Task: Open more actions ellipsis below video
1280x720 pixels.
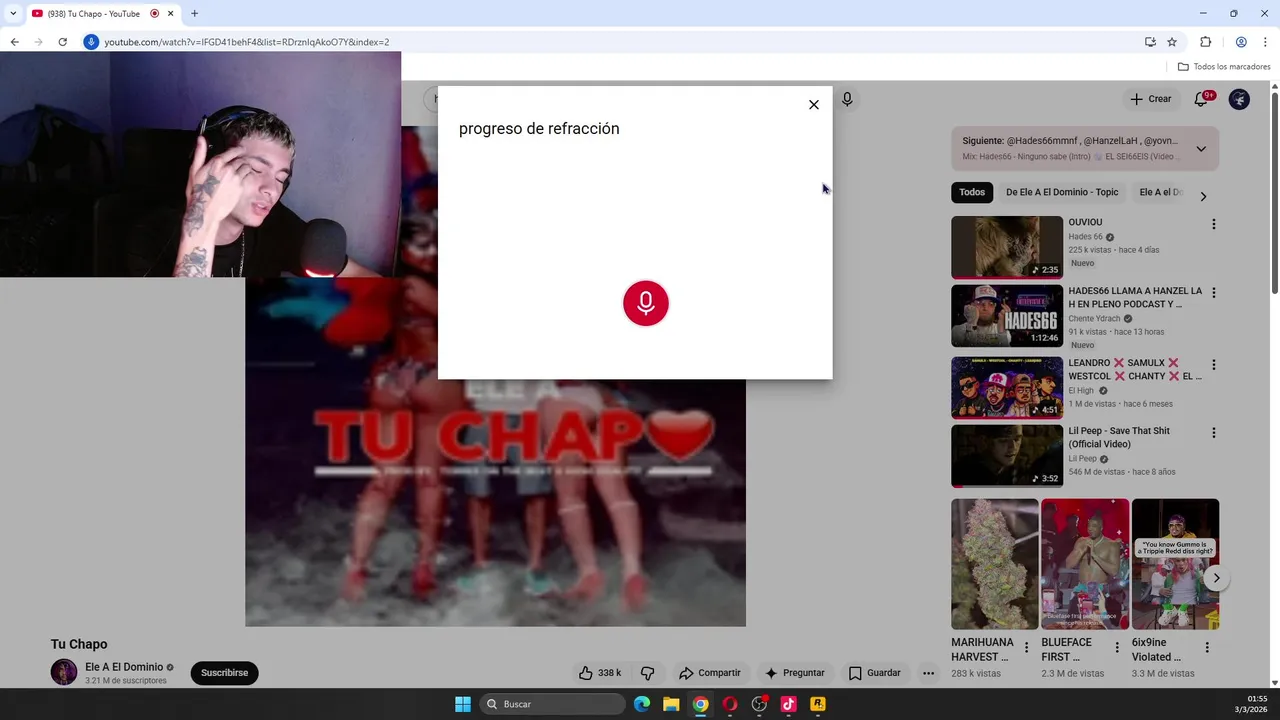Action: click(928, 673)
